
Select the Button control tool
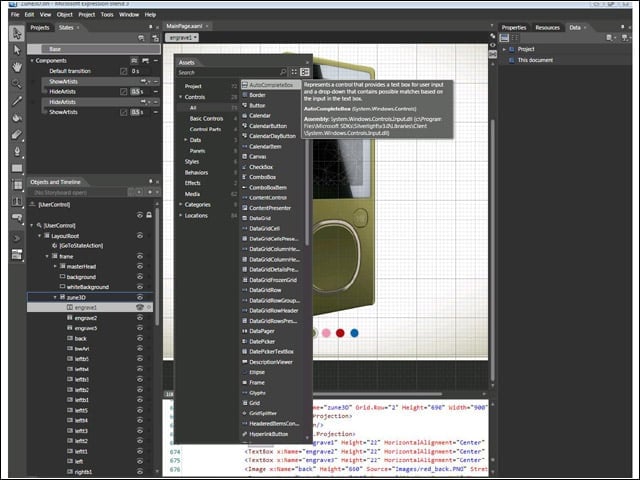point(17,218)
